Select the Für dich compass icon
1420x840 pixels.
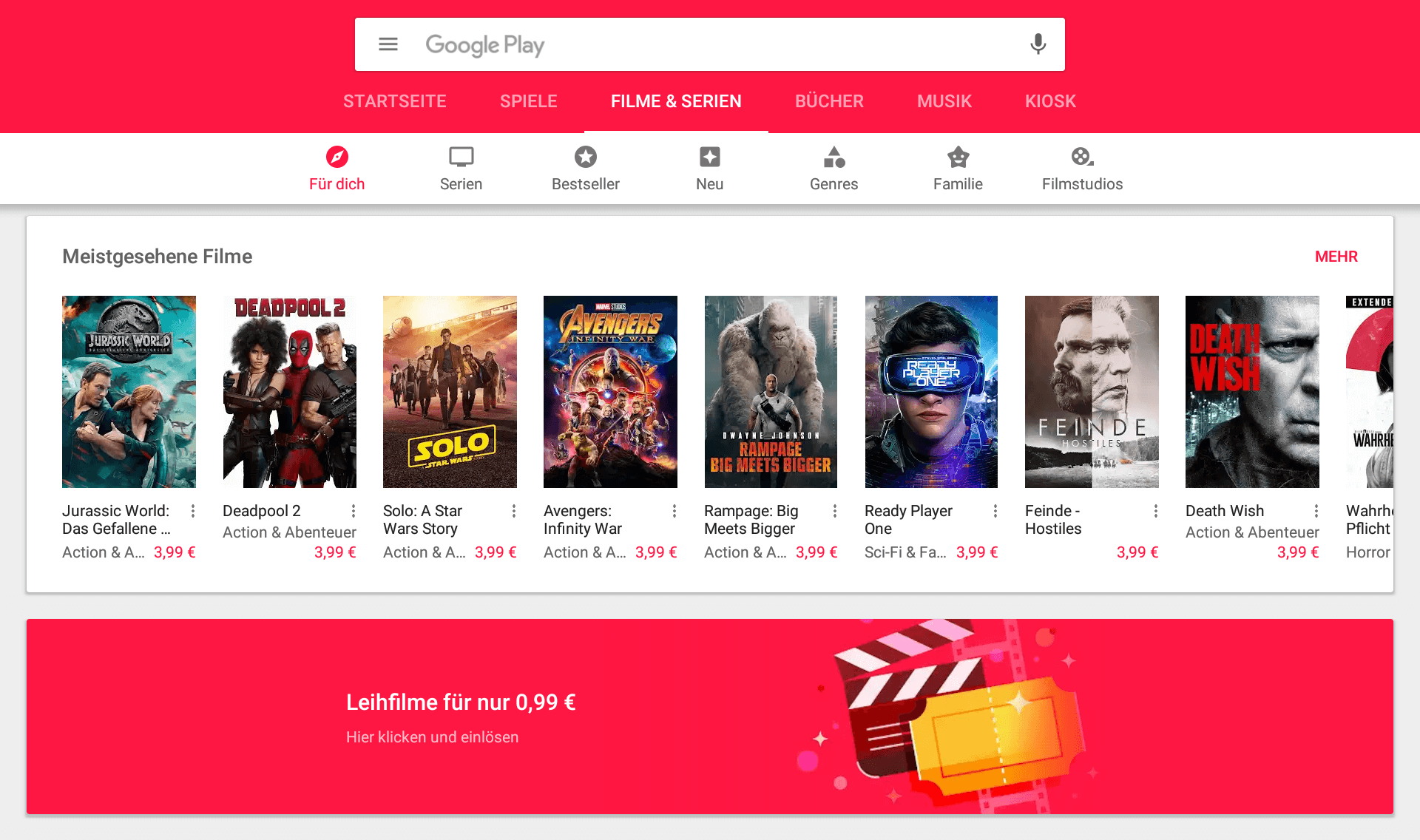coord(337,157)
